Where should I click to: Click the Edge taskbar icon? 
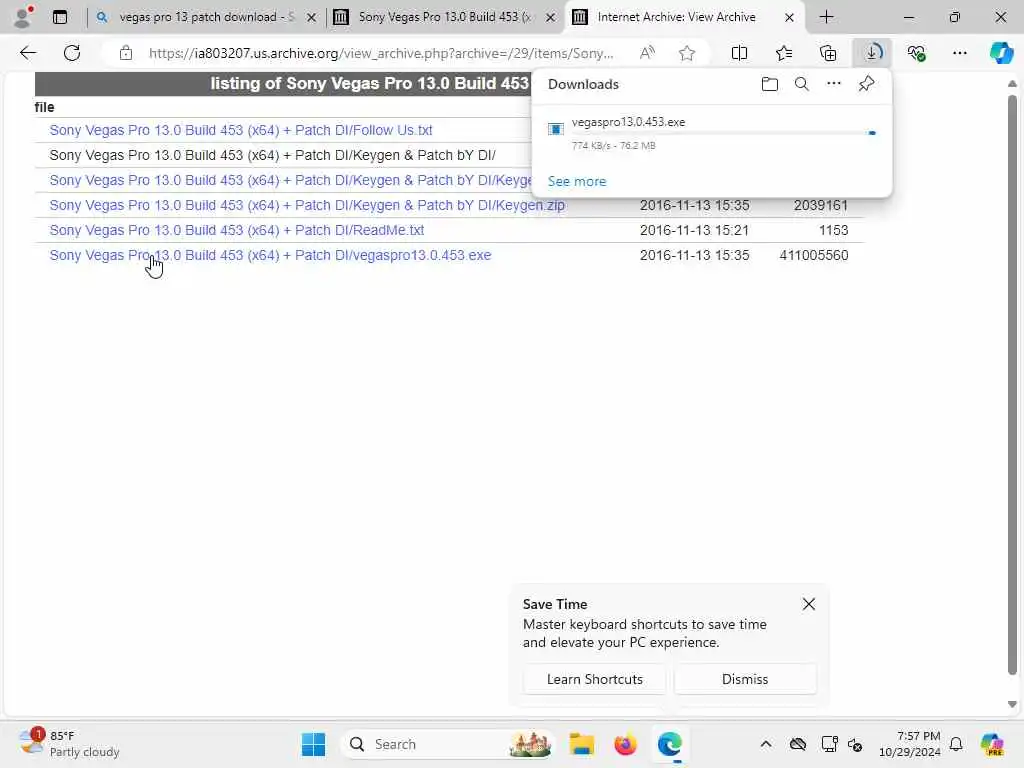[x=669, y=744]
